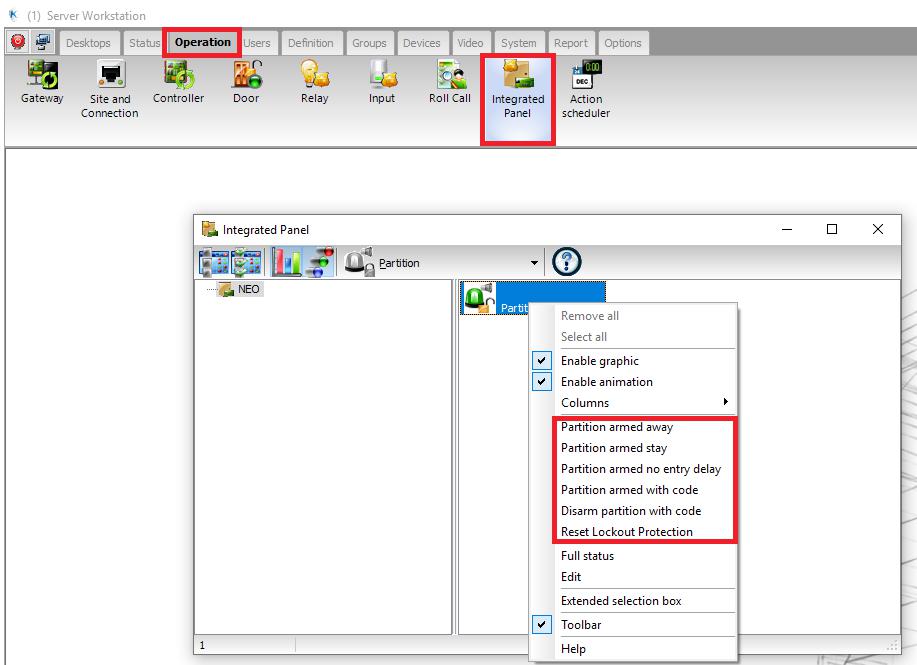Toggle the Toolbar checkmark option
This screenshot has width=917, height=665.
click(581, 625)
